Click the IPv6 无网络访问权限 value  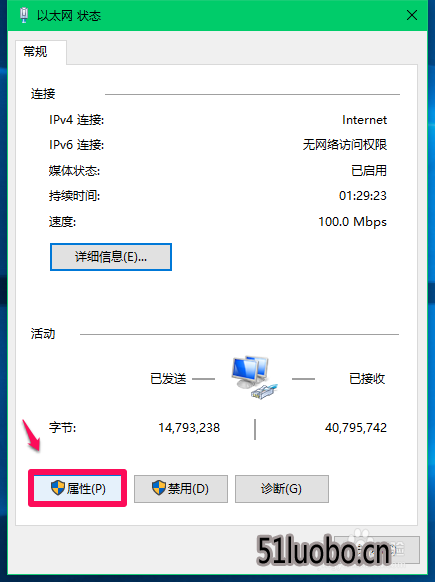pyautogui.click(x=345, y=145)
